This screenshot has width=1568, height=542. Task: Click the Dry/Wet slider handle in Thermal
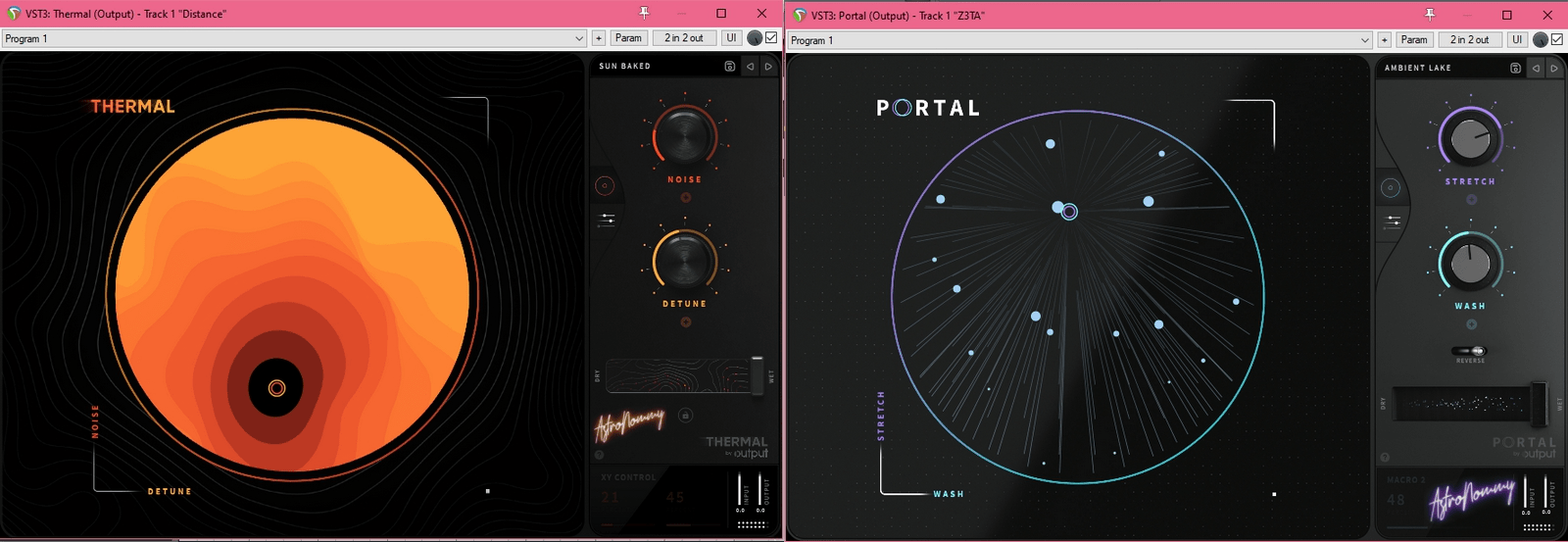pos(758,375)
